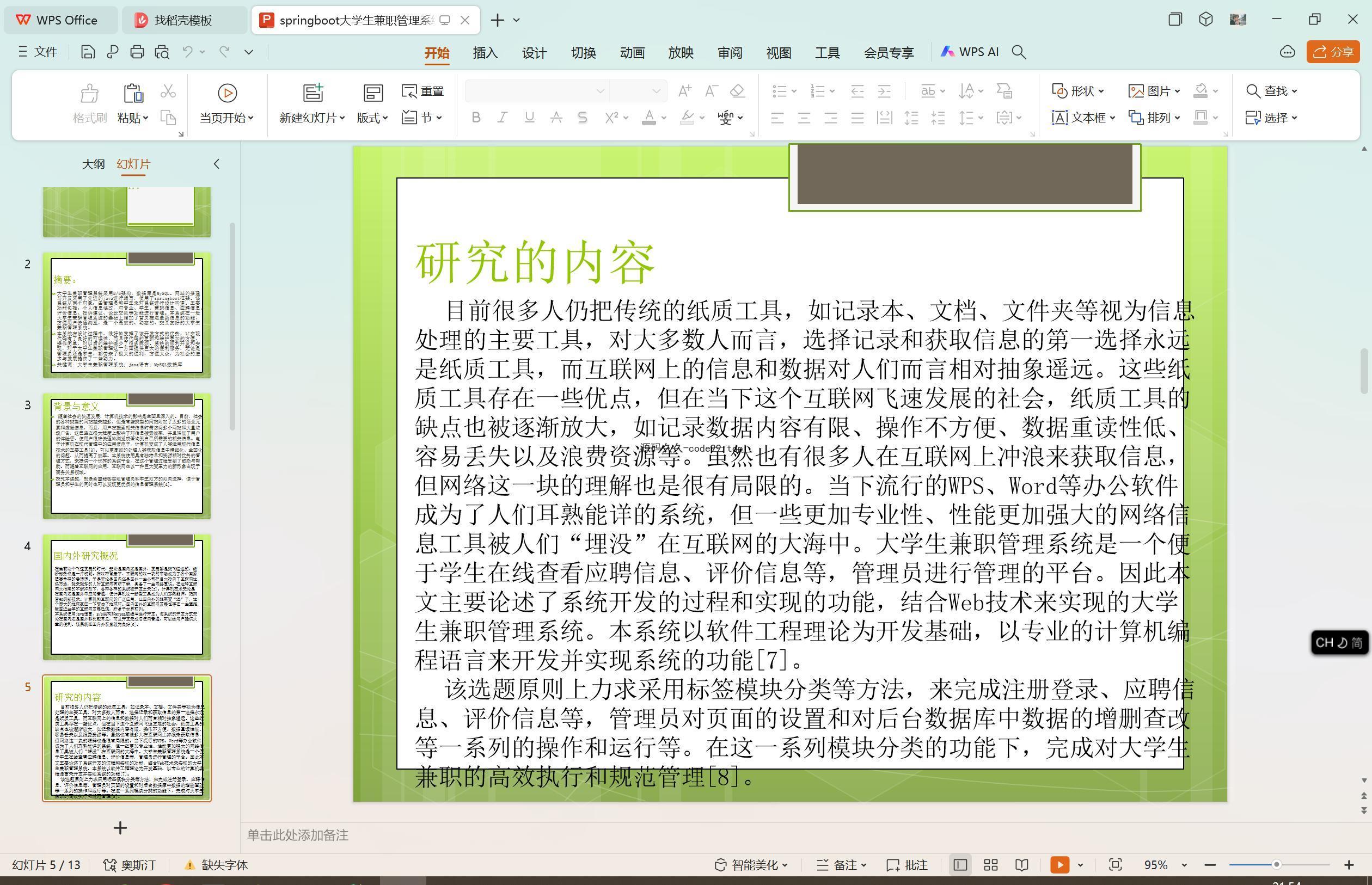Viewport: 1372px width, 885px height.
Task: Click the Clear Formatting eraser icon
Action: click(x=737, y=91)
